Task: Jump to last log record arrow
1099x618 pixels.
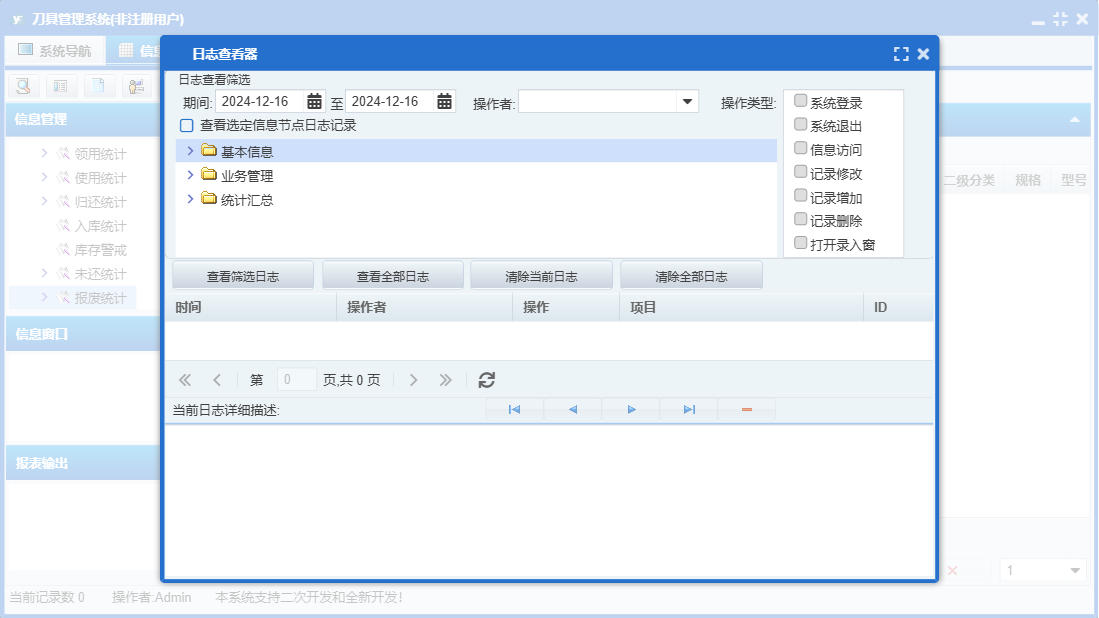Action: tap(689, 409)
